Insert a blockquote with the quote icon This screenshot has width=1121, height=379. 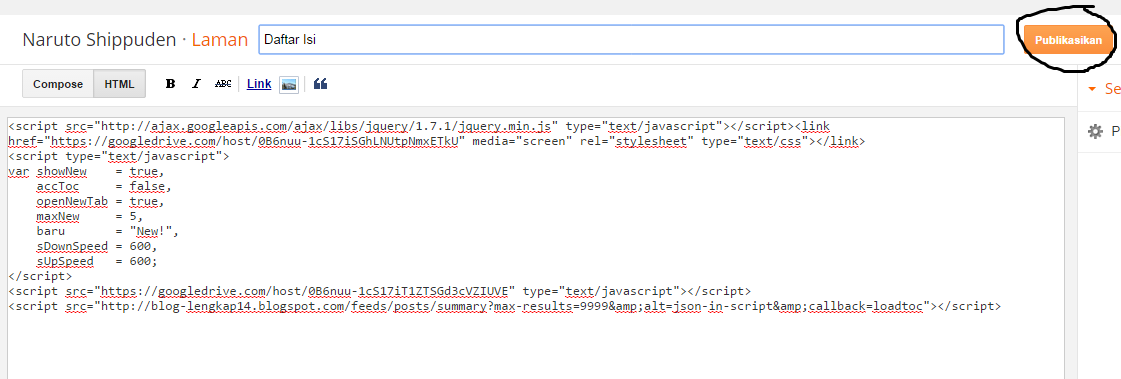tap(320, 84)
